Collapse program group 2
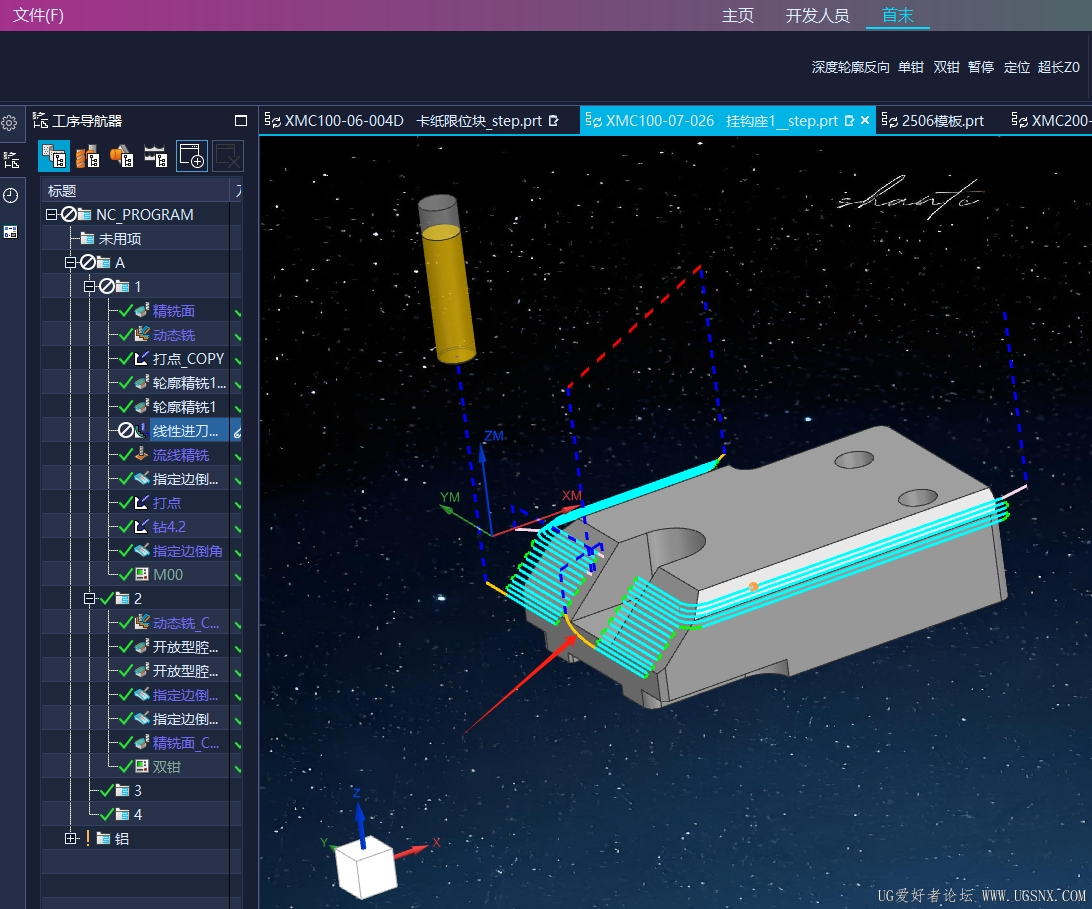The height and width of the screenshot is (909, 1092). coord(90,598)
